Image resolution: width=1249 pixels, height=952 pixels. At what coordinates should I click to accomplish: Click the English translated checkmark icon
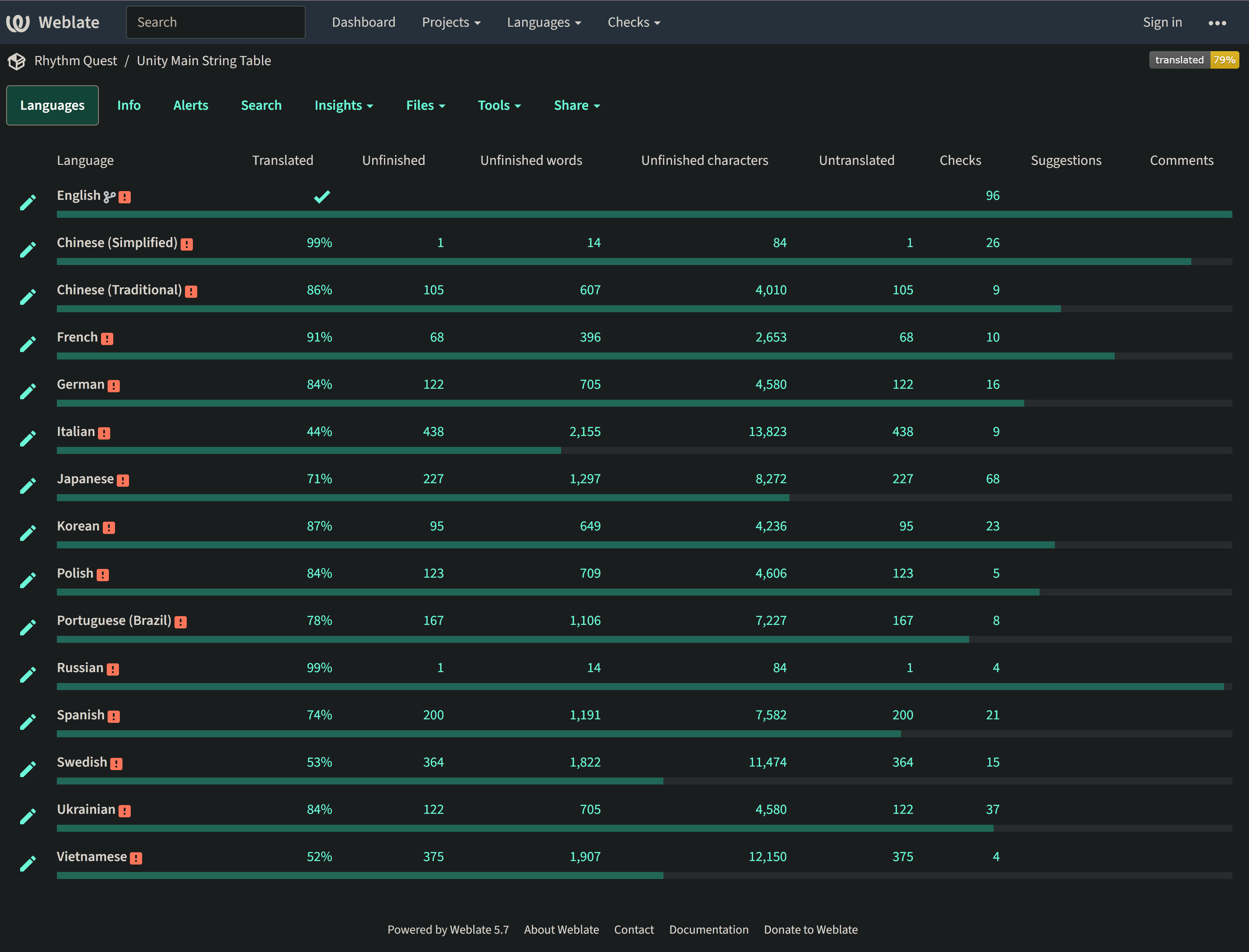point(322,197)
